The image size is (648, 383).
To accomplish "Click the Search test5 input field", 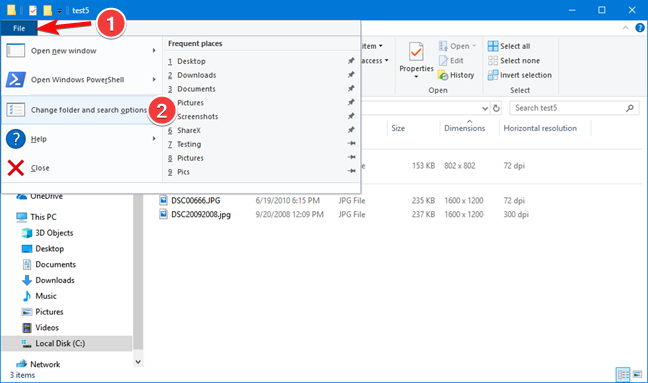I will tap(569, 108).
